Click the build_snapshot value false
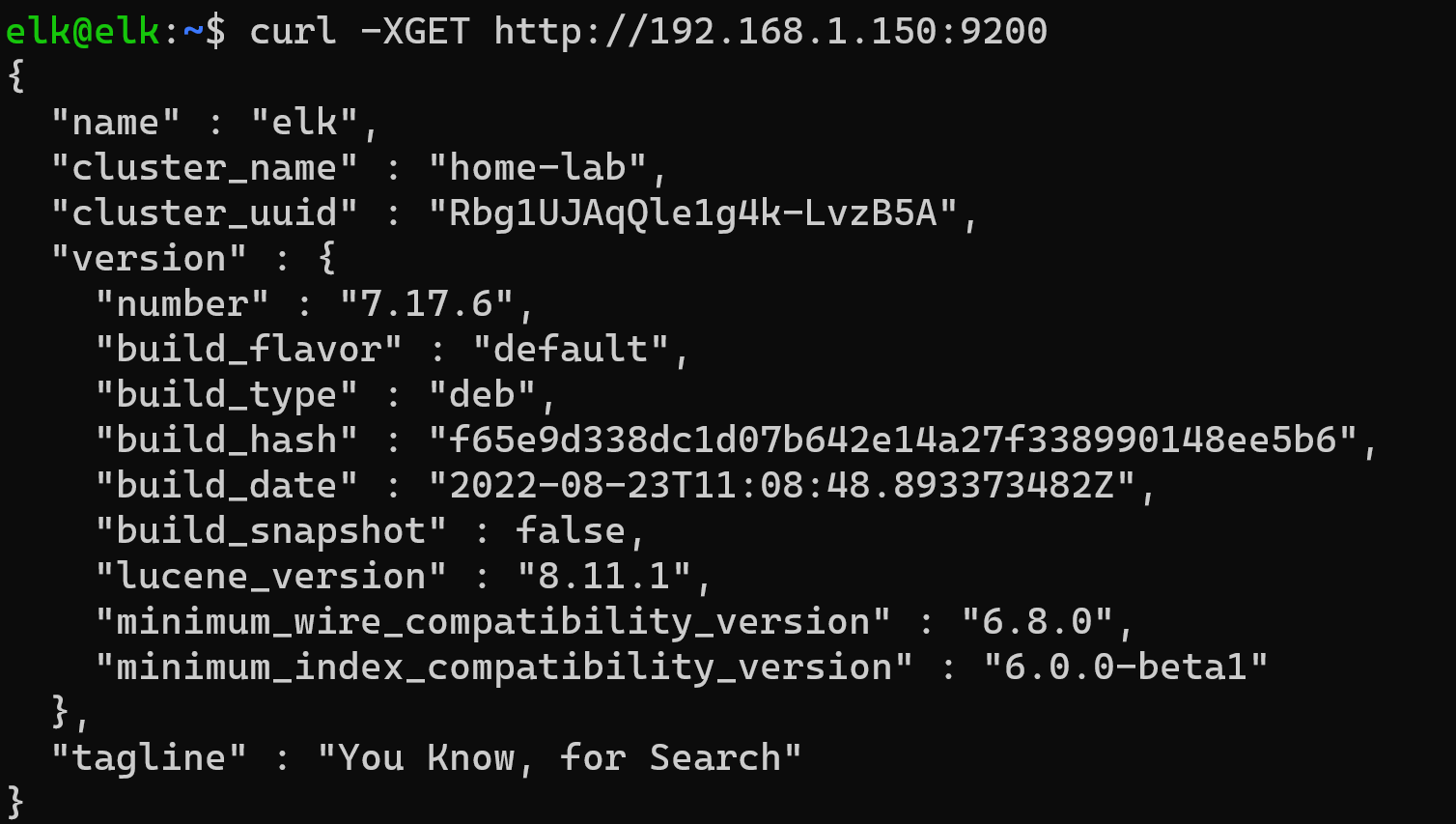The height and width of the screenshot is (824, 1456). pos(570,531)
